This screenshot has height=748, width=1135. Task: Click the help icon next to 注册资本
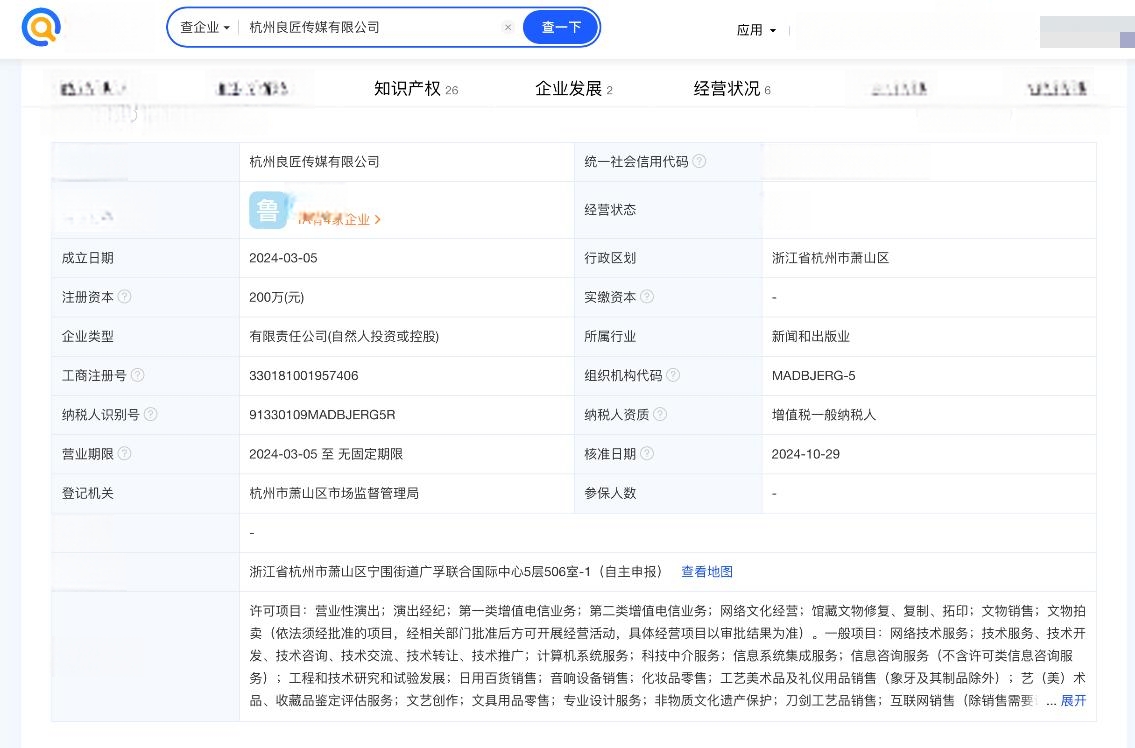125,297
